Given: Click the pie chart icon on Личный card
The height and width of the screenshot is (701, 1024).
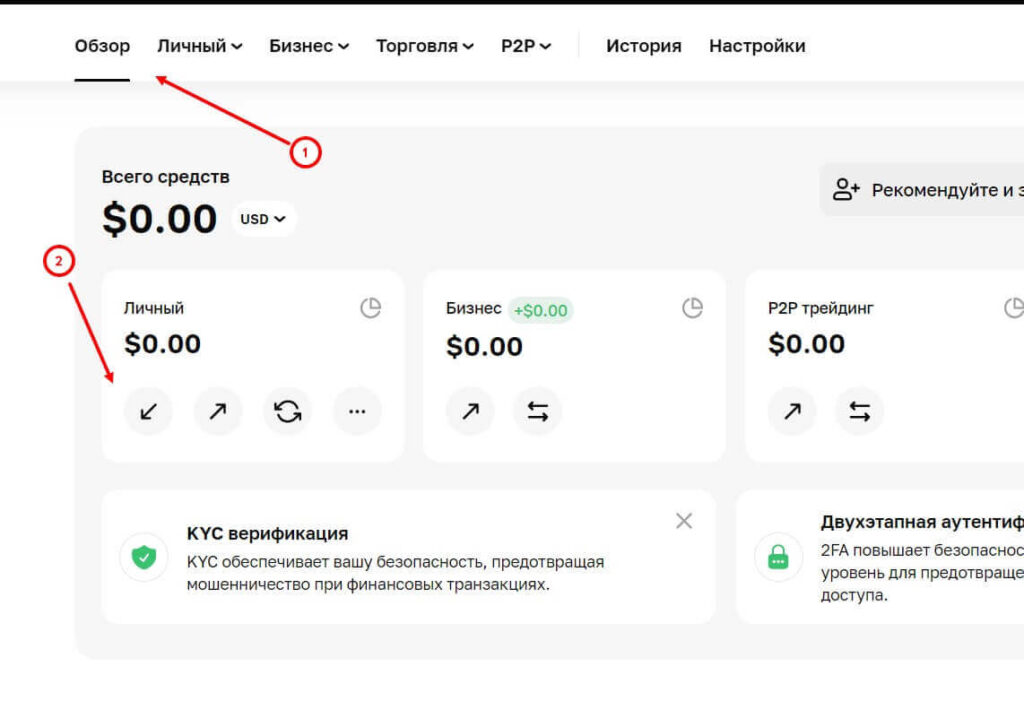Looking at the screenshot, I should 371,308.
